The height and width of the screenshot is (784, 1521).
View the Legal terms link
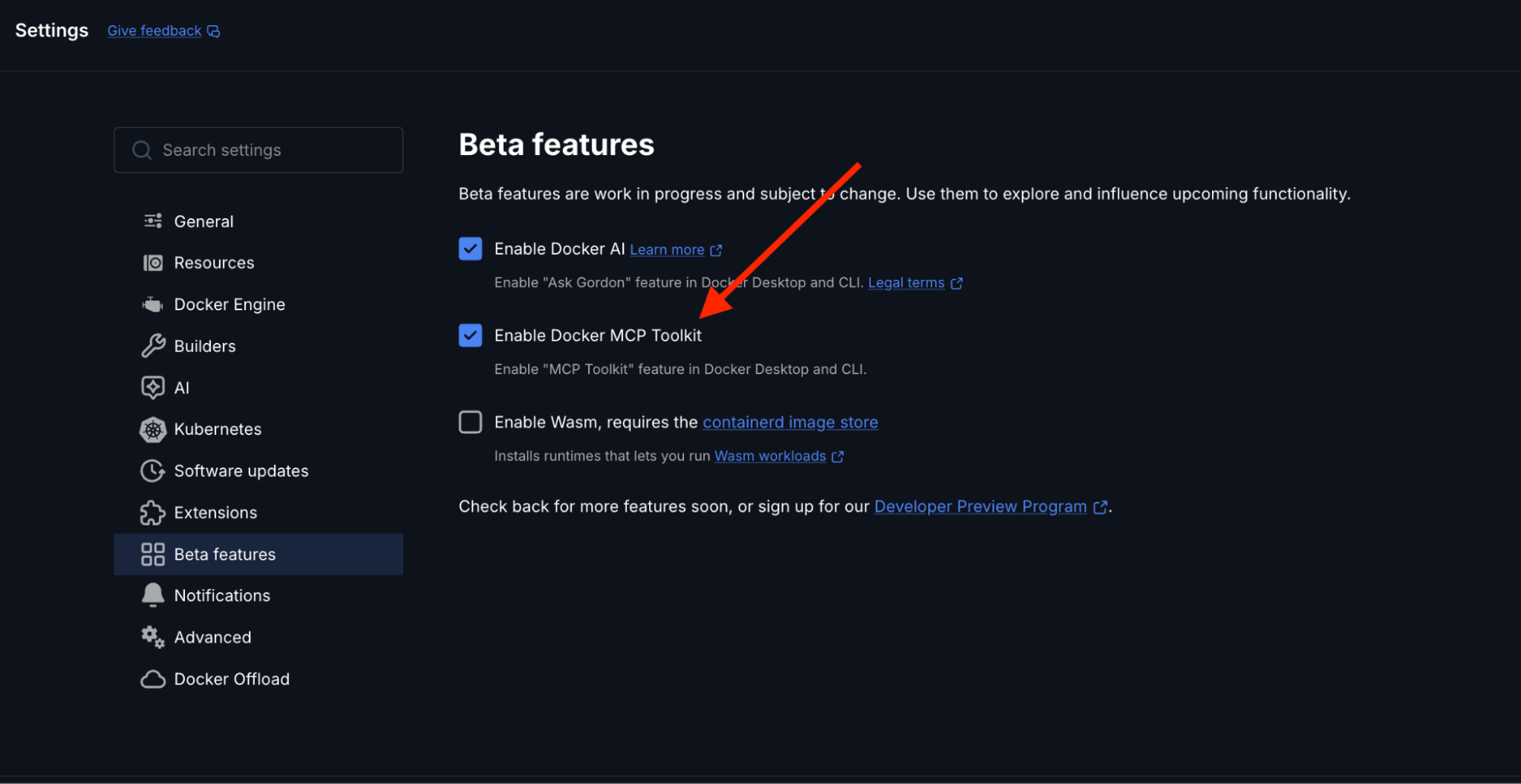(x=905, y=283)
